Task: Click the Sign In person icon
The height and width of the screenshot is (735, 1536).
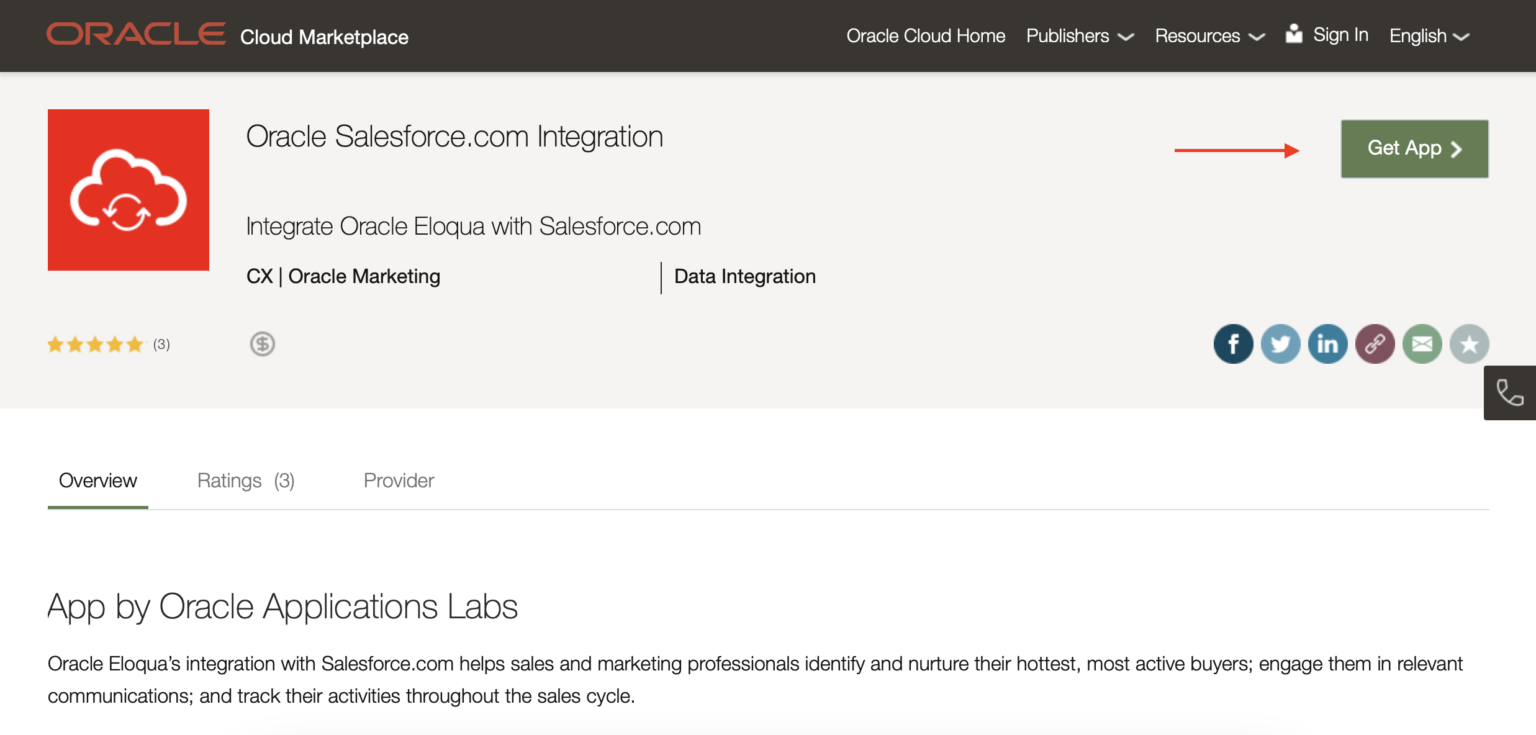Action: 1294,32
